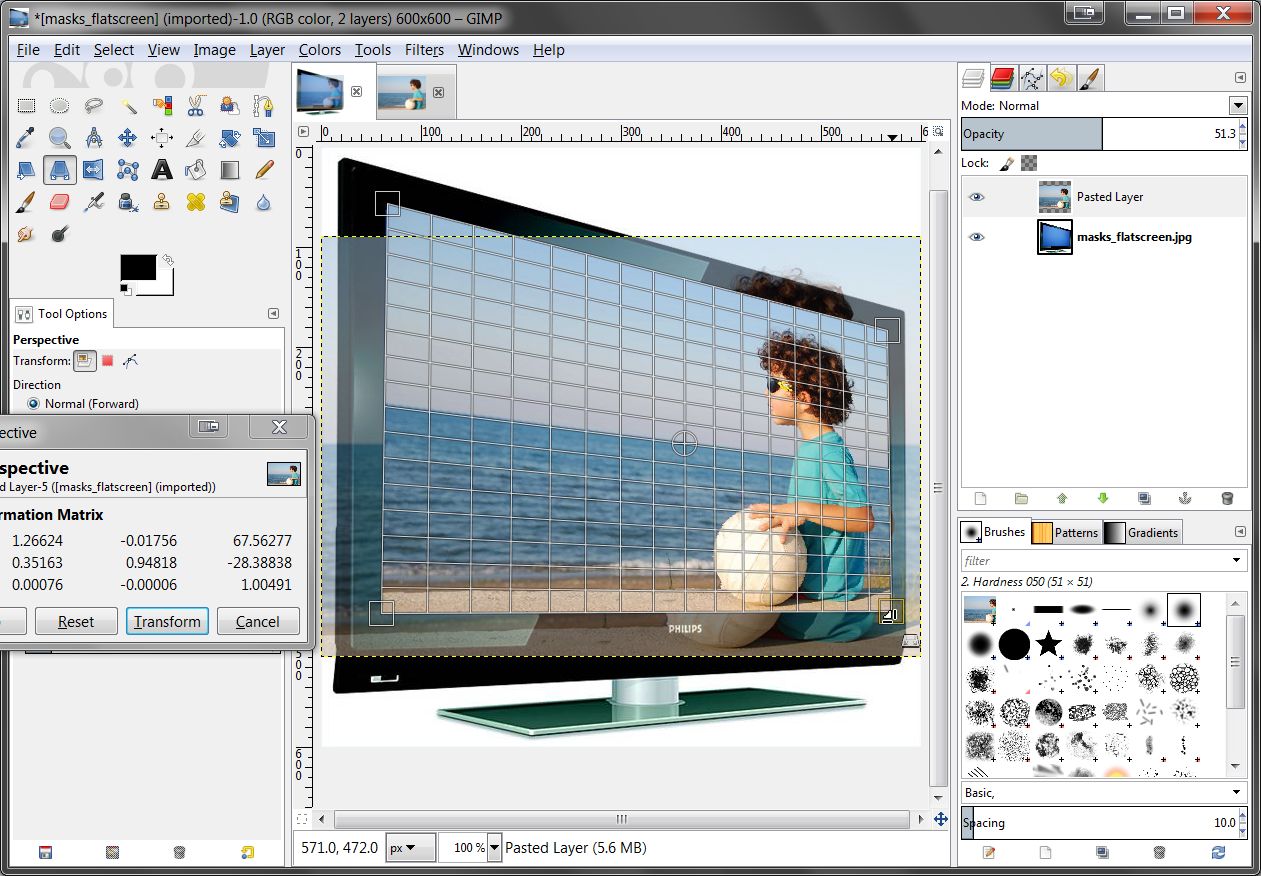Select the Foreground Select tool
Viewport: 1261px width, 876px height.
point(230,105)
